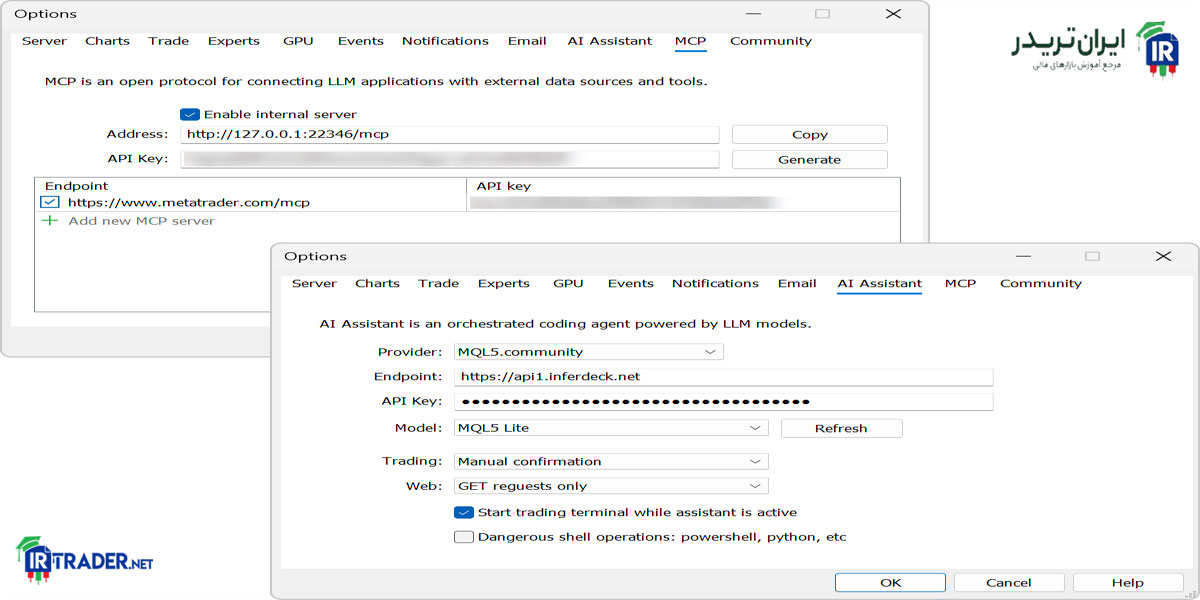
Task: Go to Trade tab in the AI Assistant window
Action: click(x=438, y=283)
